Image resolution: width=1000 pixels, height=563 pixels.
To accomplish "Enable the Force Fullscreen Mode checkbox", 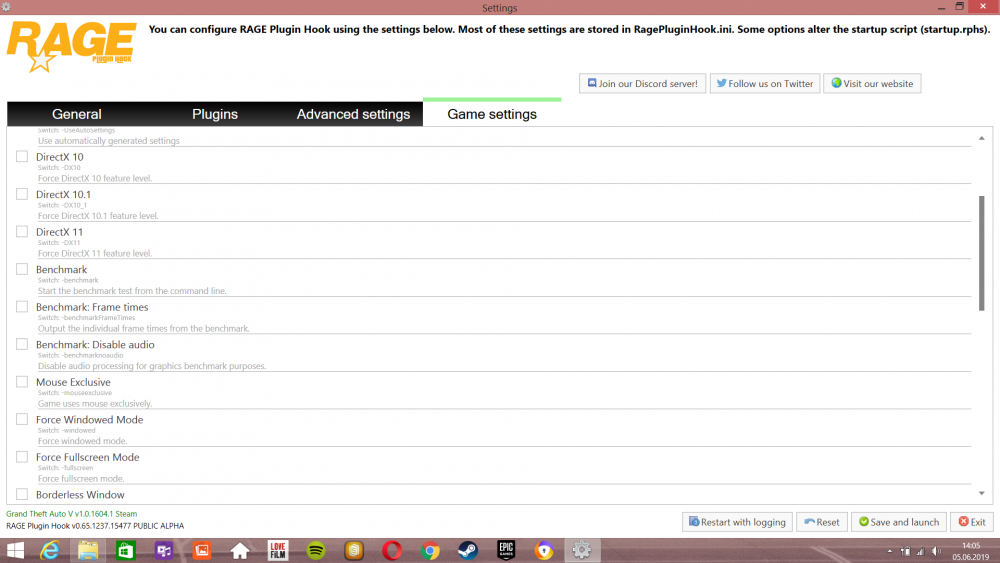I will coord(22,457).
